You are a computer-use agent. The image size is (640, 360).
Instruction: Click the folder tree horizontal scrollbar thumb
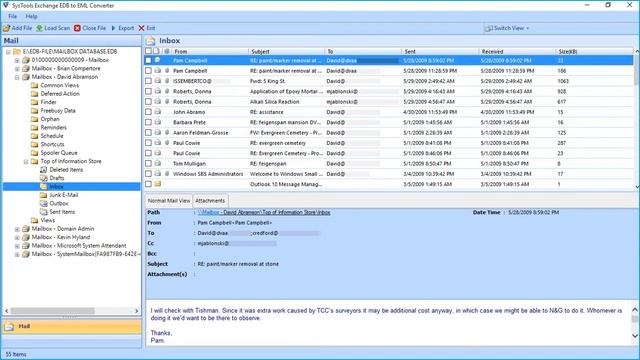(53, 311)
